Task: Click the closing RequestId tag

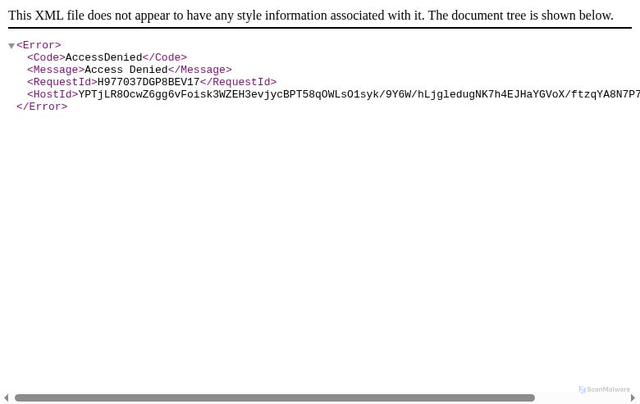Action: click(238, 82)
